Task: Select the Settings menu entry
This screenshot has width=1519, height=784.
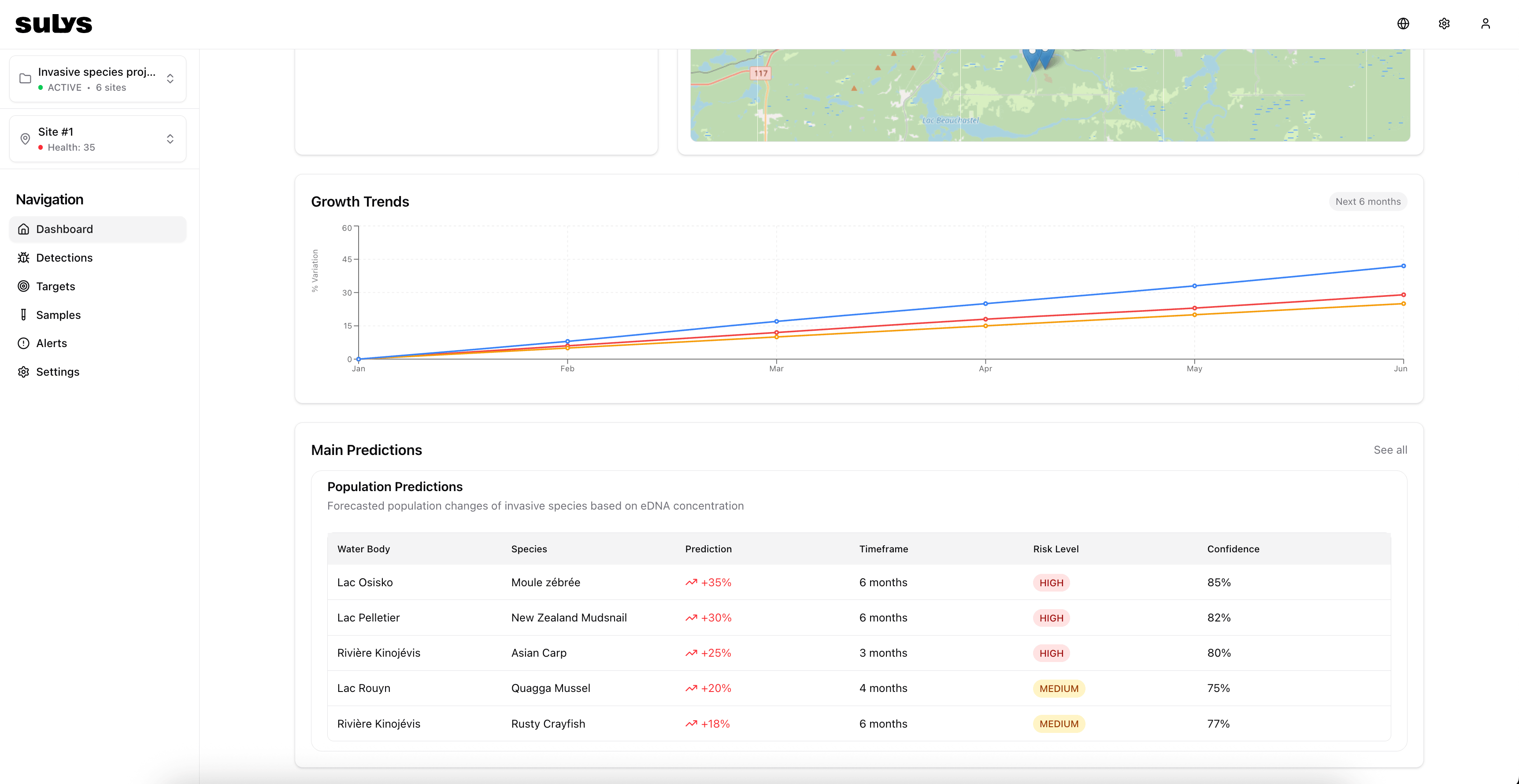Action: click(58, 371)
